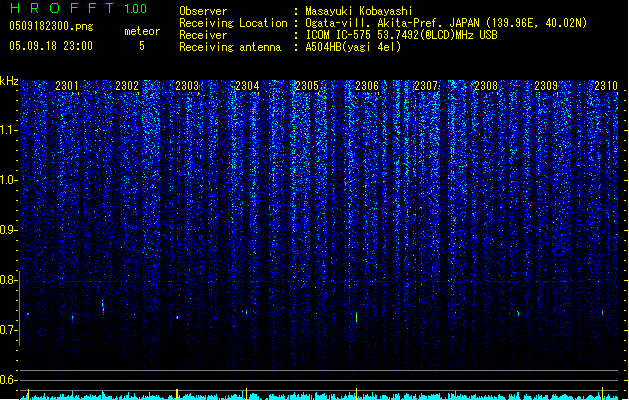Image resolution: width=629 pixels, height=400 pixels.
Task: Click the 'Observer' field label
Action: pyautogui.click(x=203, y=11)
